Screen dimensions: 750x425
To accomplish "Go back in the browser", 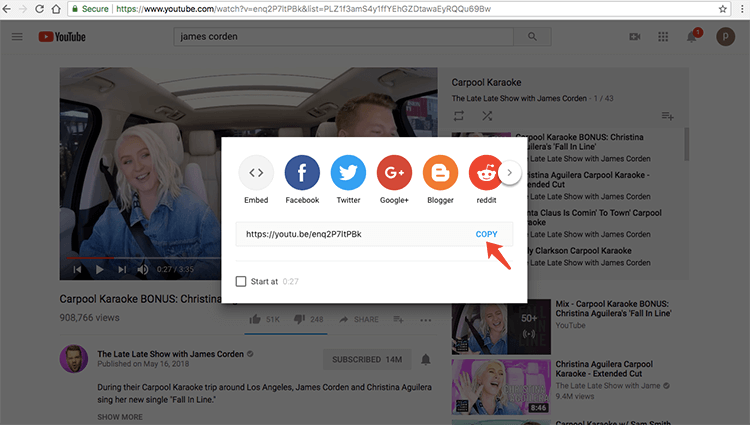I will tap(7, 9).
